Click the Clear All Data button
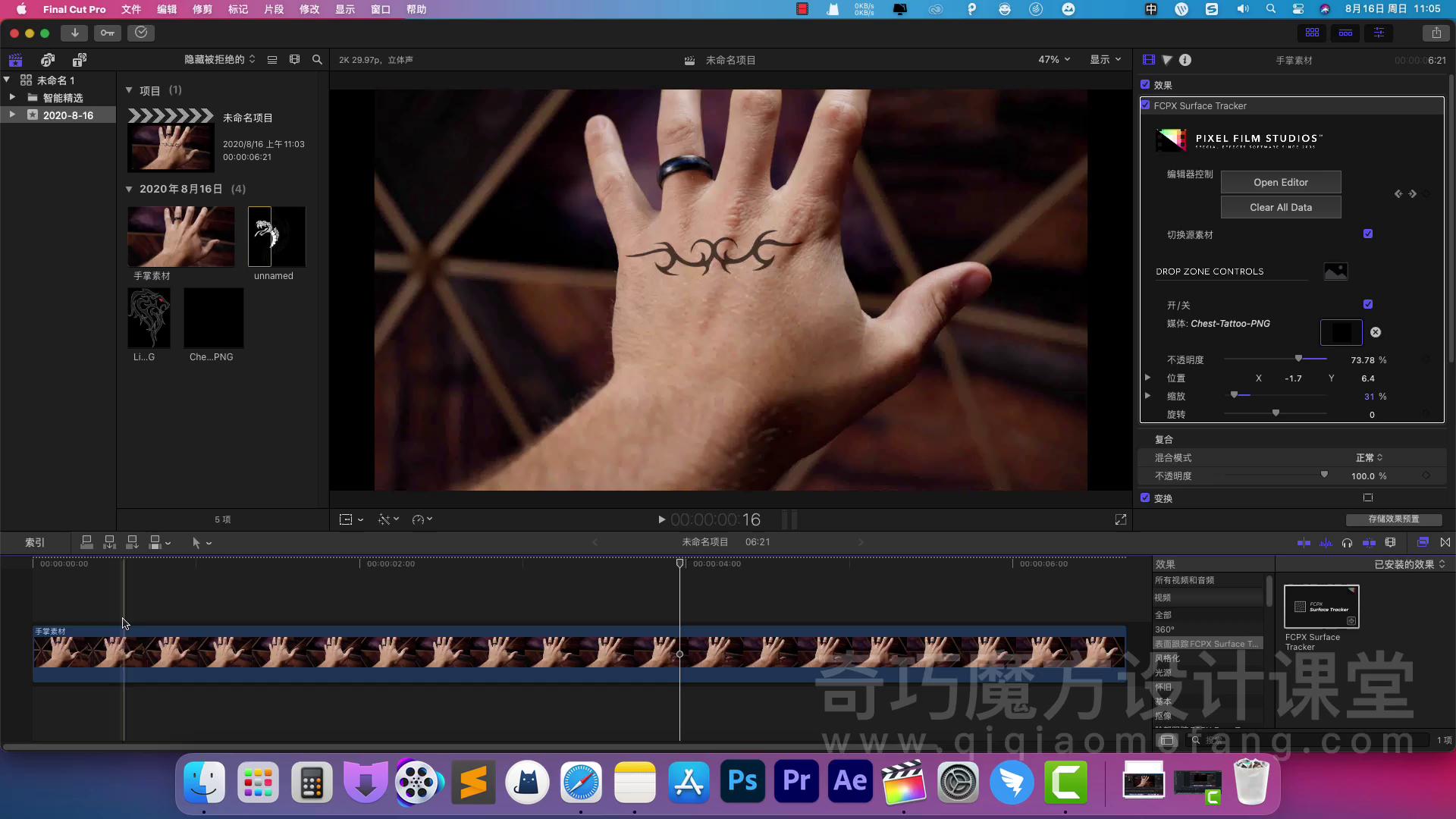Screen dimensions: 1456x819 (1281, 207)
